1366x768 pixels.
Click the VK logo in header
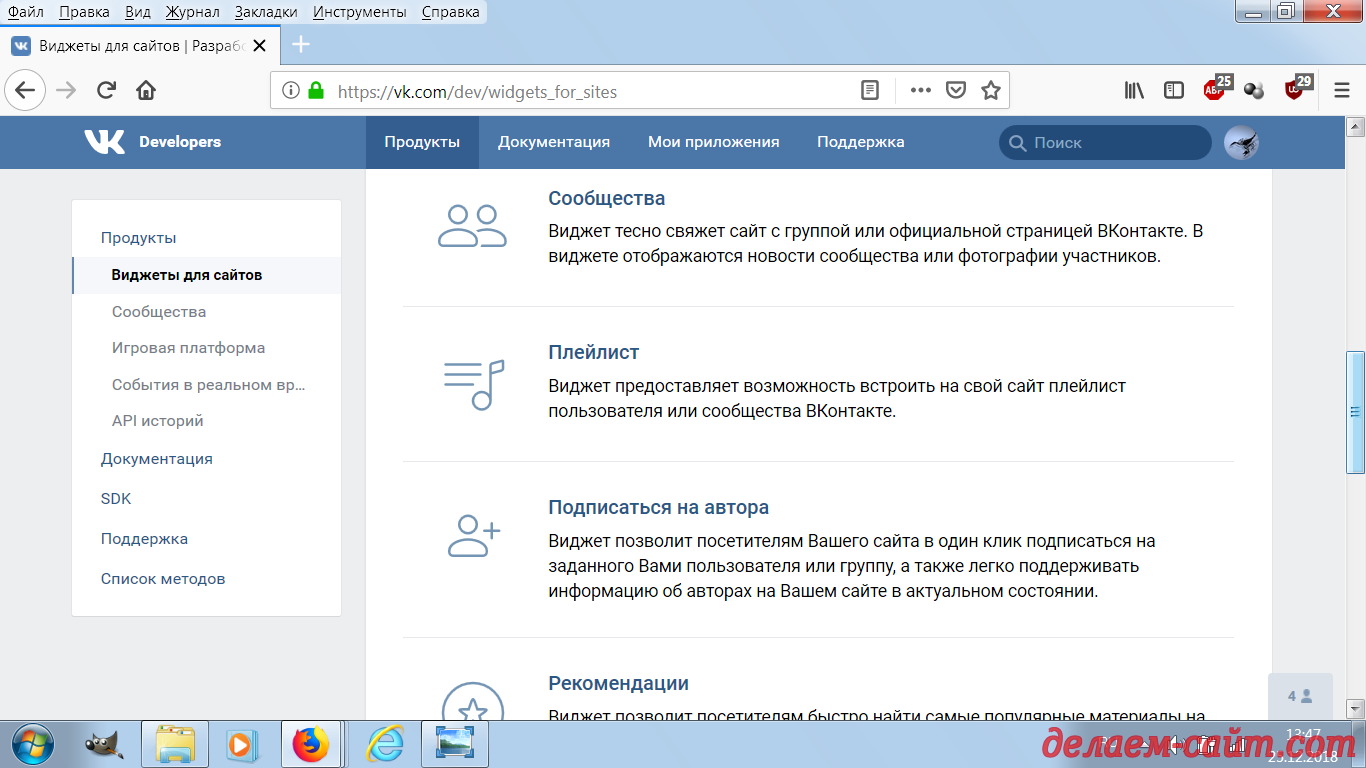coord(104,142)
